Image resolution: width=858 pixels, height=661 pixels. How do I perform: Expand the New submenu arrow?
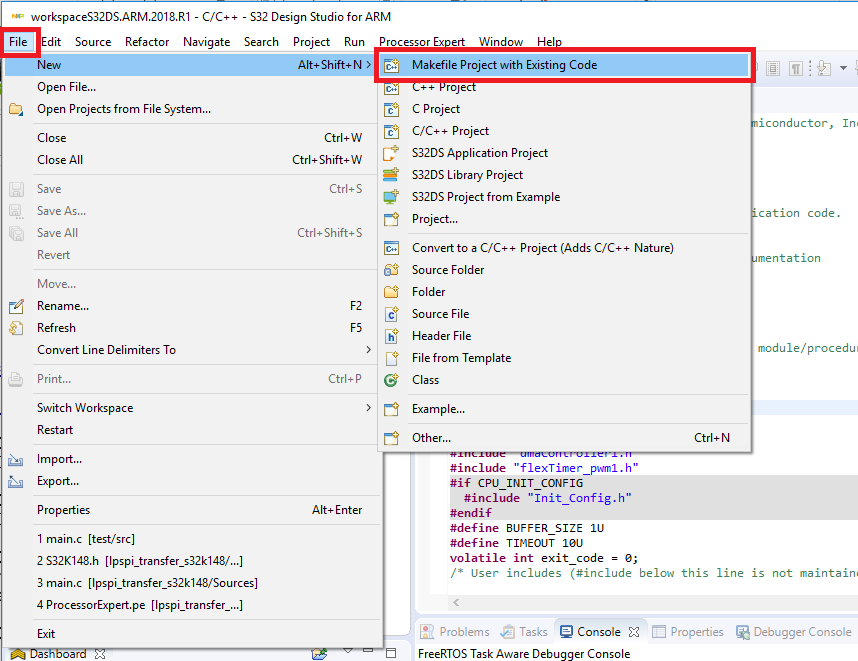pos(369,65)
